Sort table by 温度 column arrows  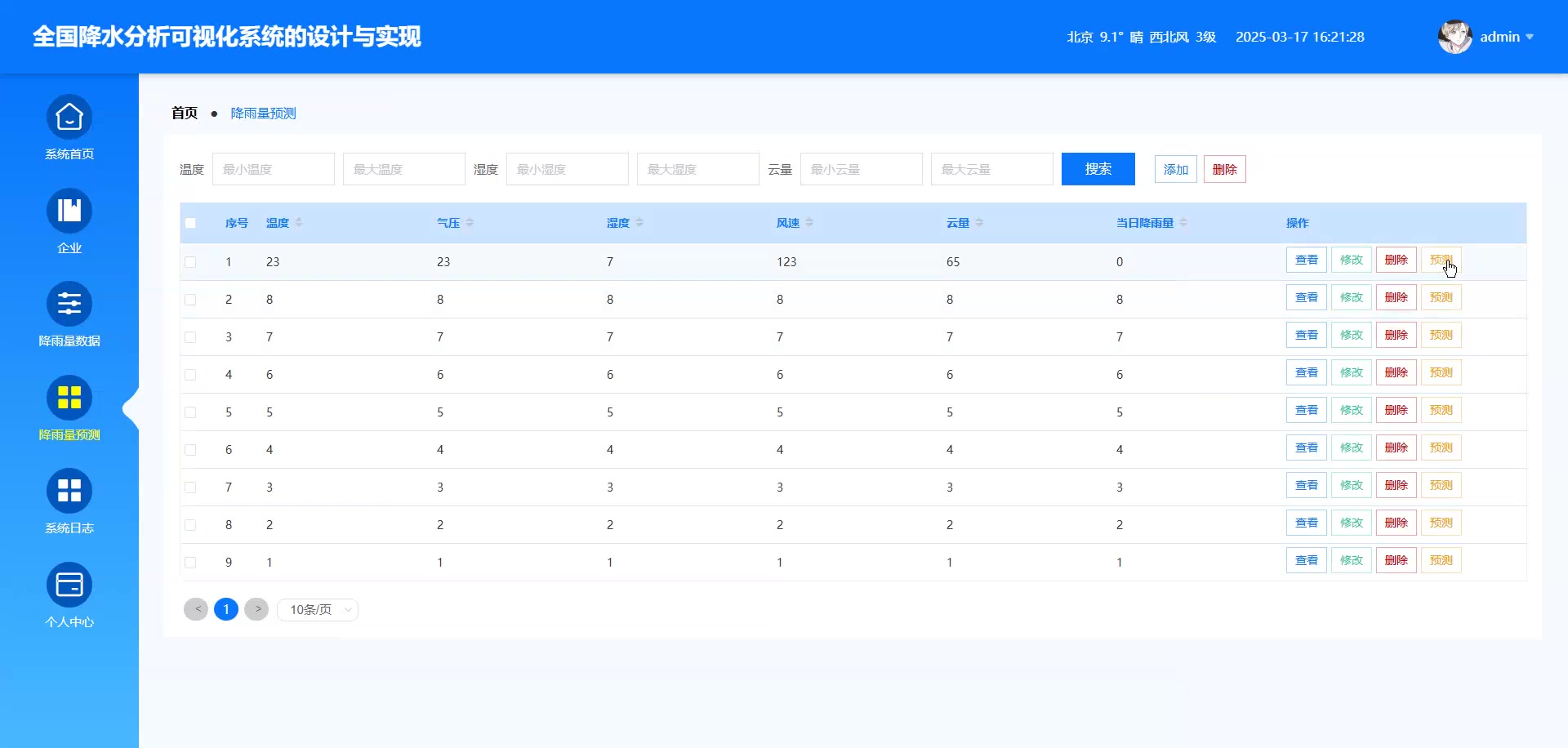point(299,223)
